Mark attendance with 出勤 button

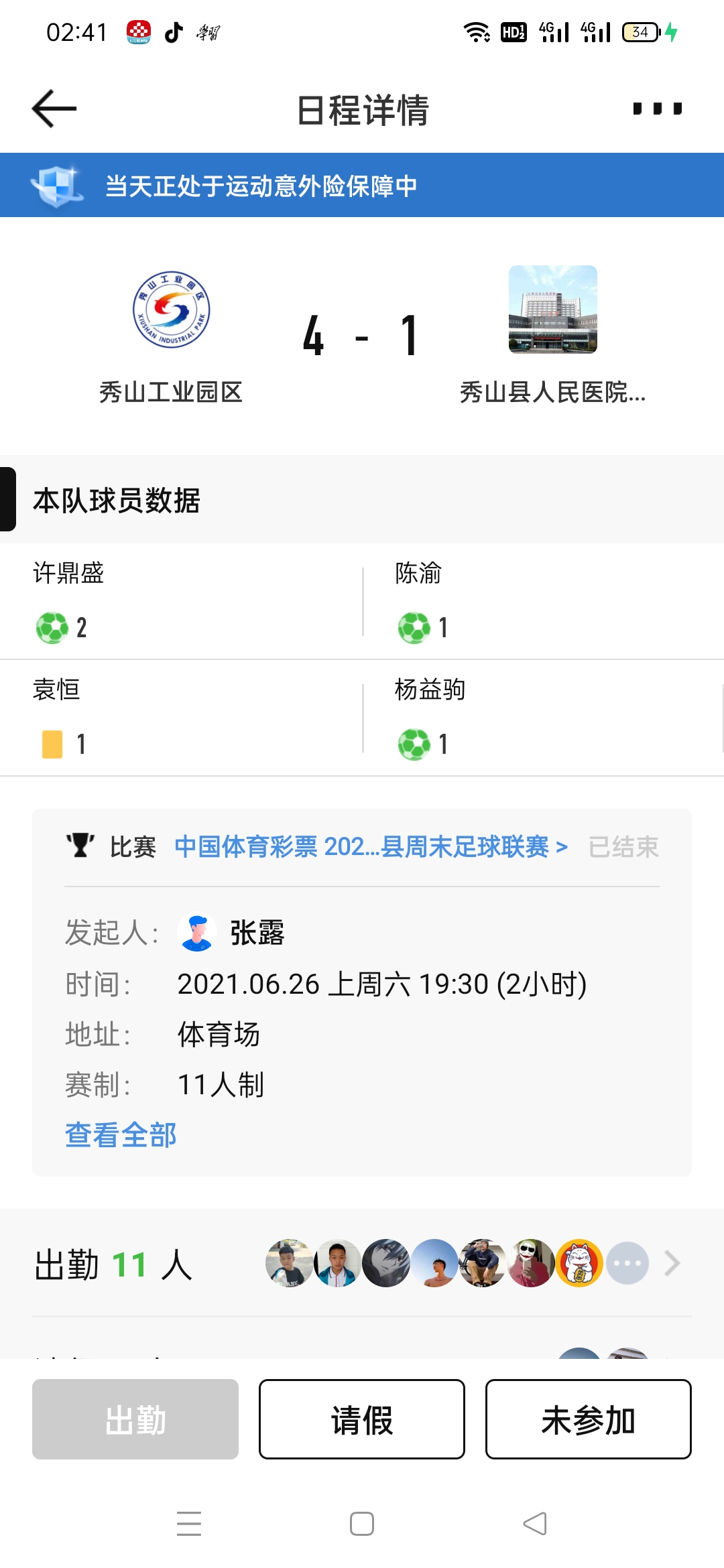tap(135, 1419)
